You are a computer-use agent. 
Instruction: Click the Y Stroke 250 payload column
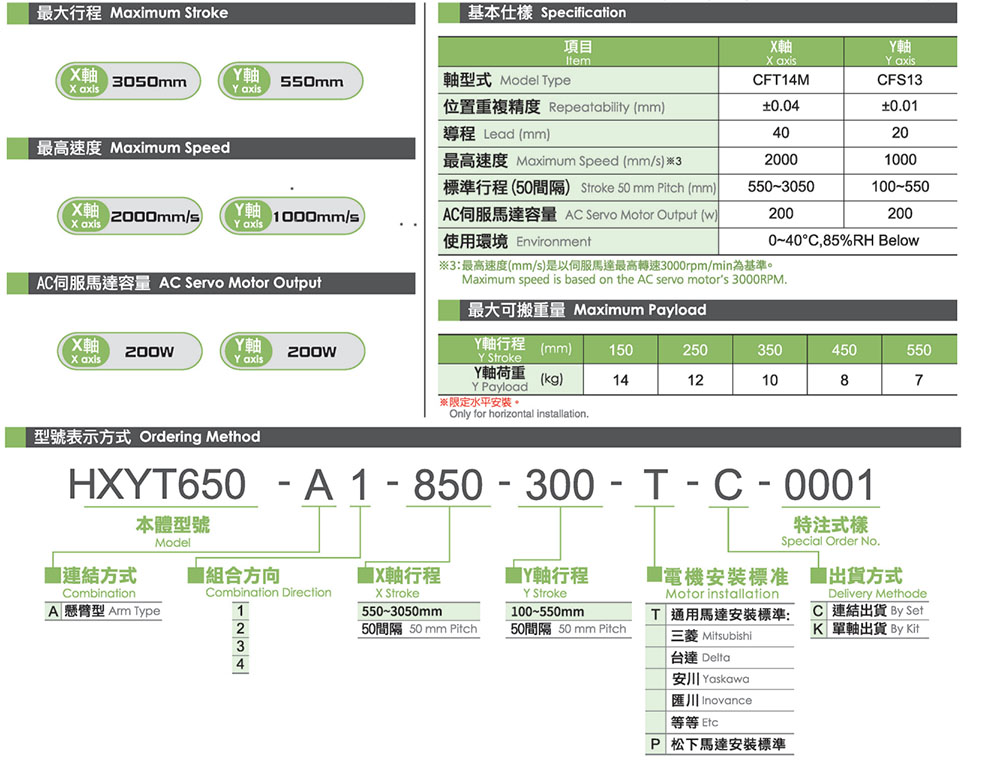pyautogui.click(x=695, y=350)
